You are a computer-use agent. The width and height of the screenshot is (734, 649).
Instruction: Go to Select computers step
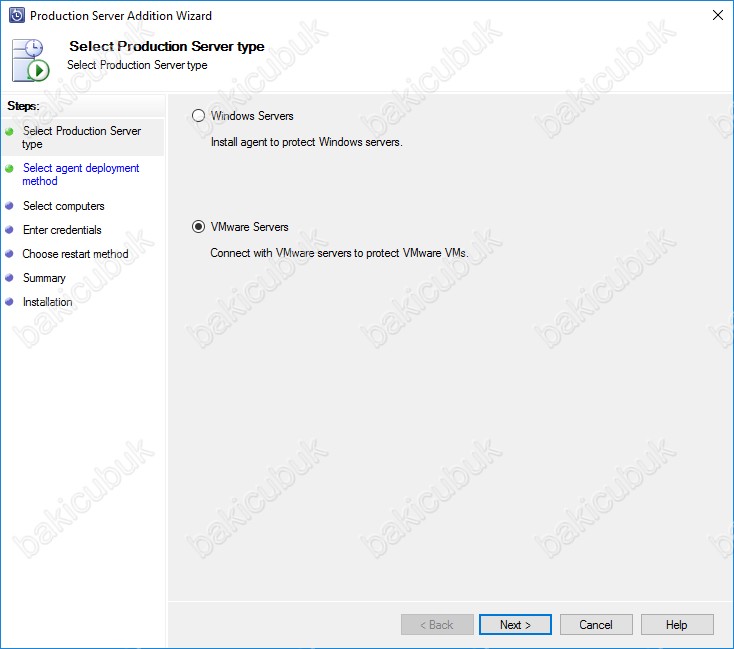(64, 206)
